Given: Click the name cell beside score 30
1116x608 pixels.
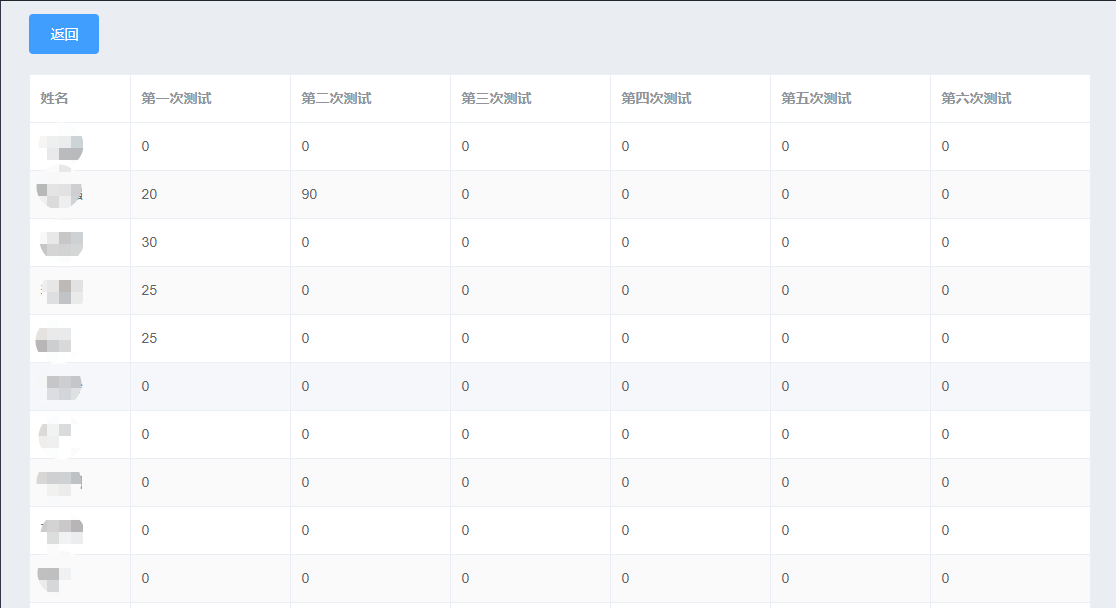Looking at the screenshot, I should coord(80,242).
